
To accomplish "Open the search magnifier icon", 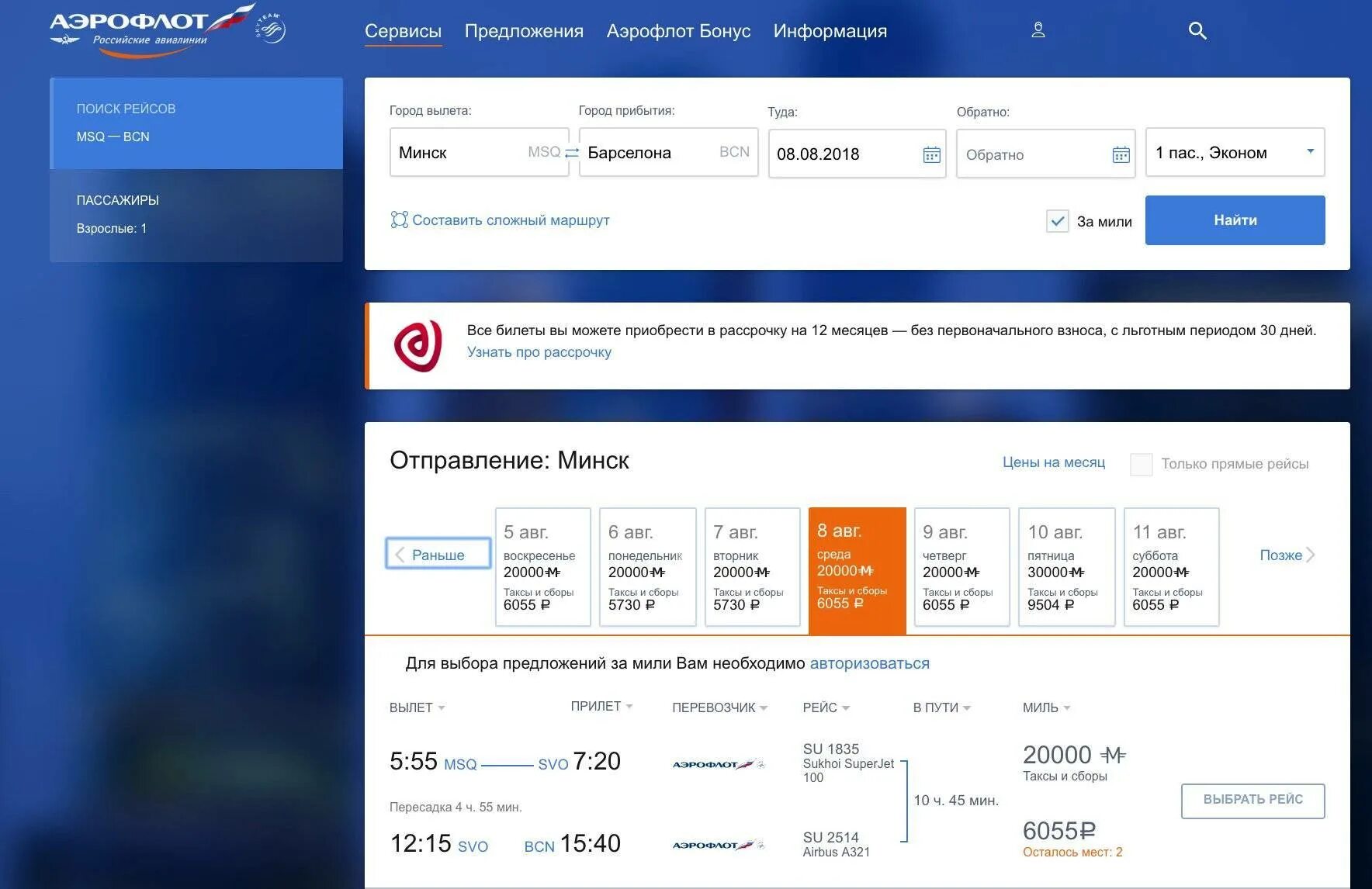I will click(1197, 31).
